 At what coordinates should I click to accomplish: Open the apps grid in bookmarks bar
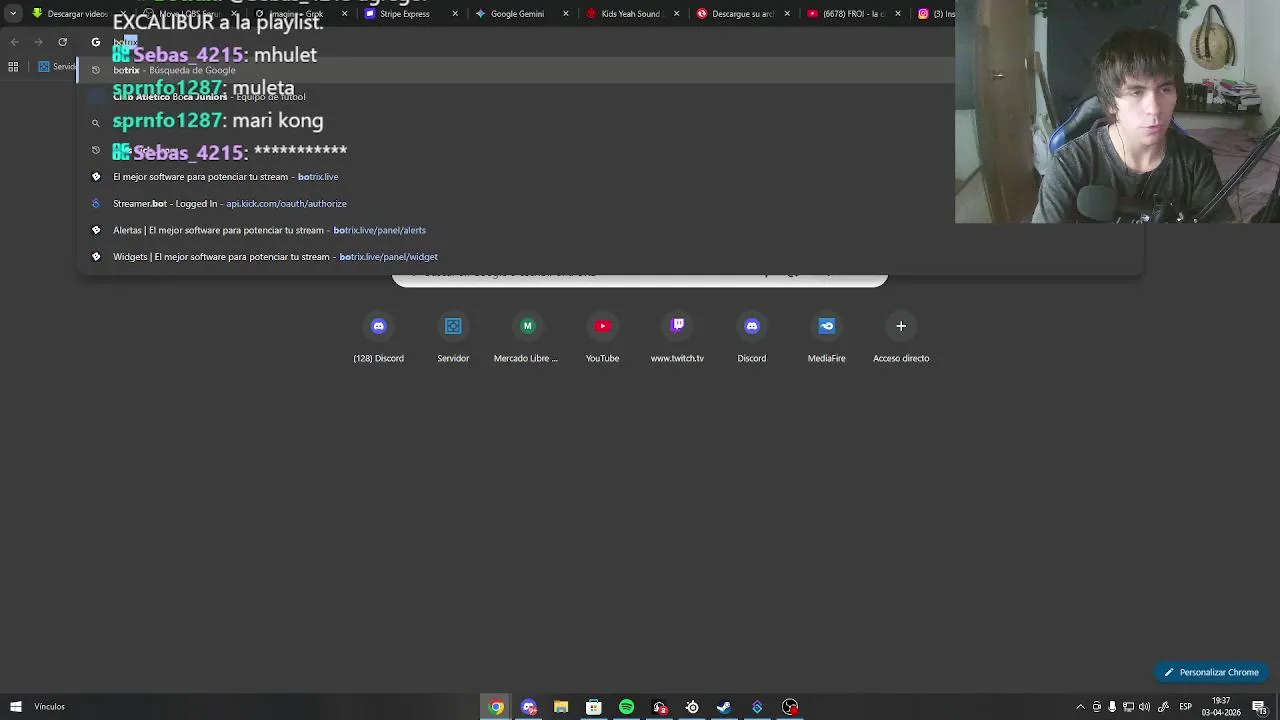[13, 67]
